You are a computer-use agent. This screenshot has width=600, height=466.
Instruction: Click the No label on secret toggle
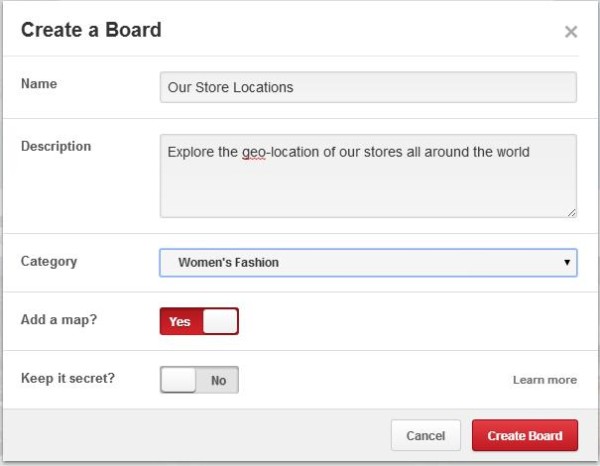pyautogui.click(x=218, y=380)
